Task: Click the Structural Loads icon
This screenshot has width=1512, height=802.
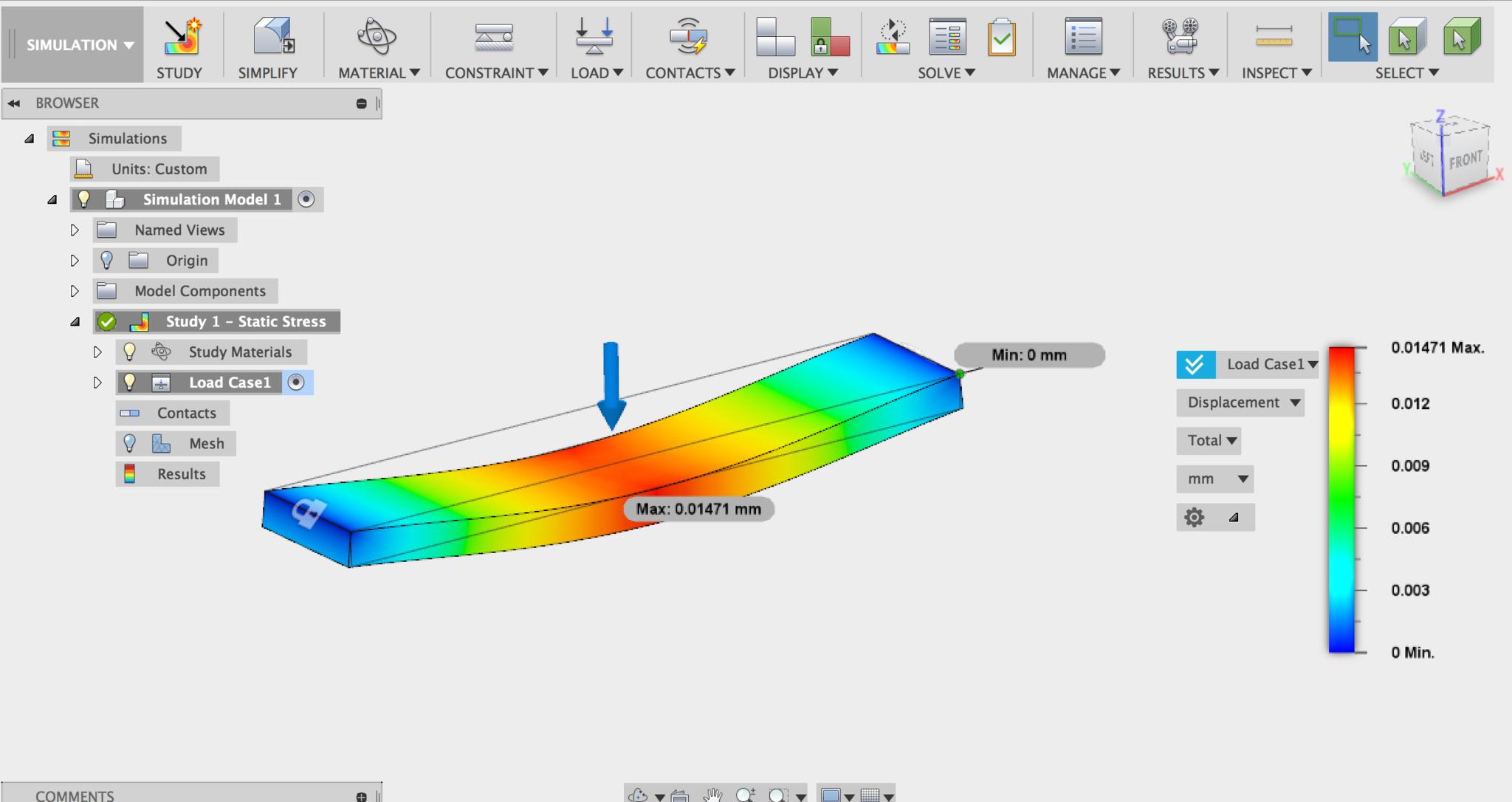Action: point(594,37)
